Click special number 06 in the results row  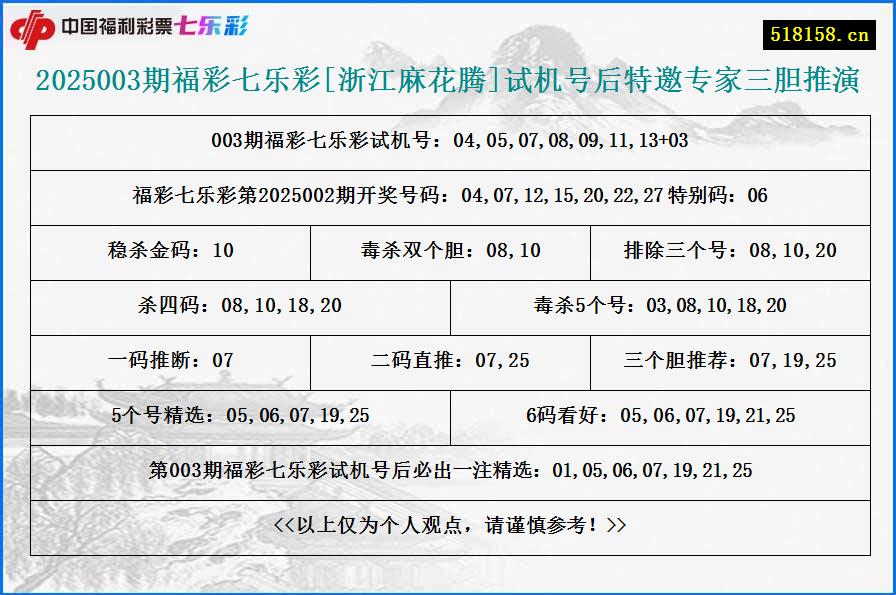click(x=757, y=197)
